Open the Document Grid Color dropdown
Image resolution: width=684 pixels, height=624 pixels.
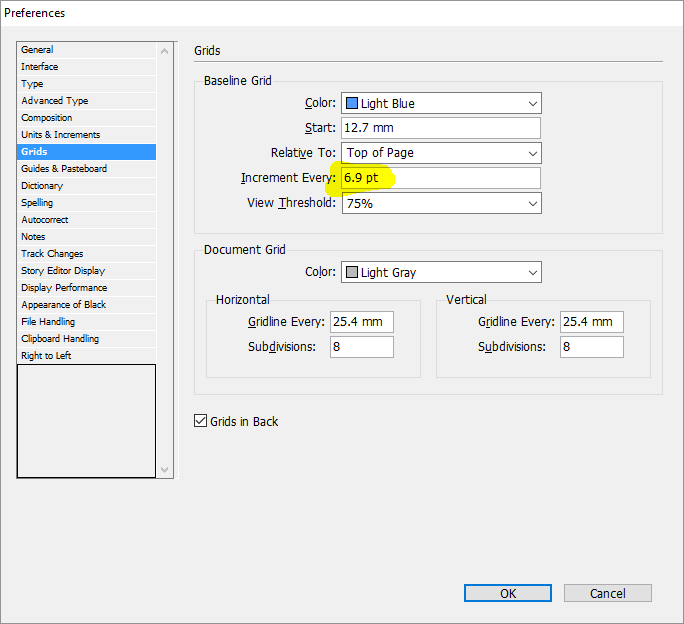coord(441,272)
